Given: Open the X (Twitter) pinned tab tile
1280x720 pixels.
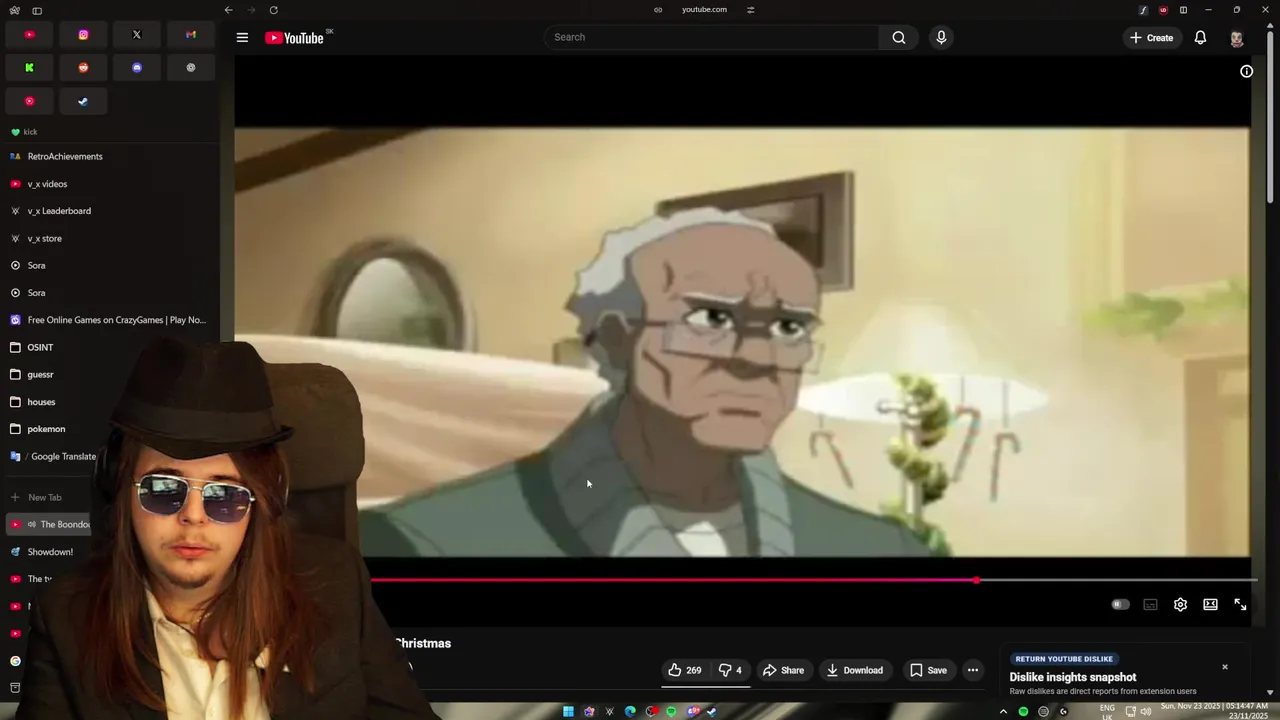Looking at the screenshot, I should click(x=137, y=34).
